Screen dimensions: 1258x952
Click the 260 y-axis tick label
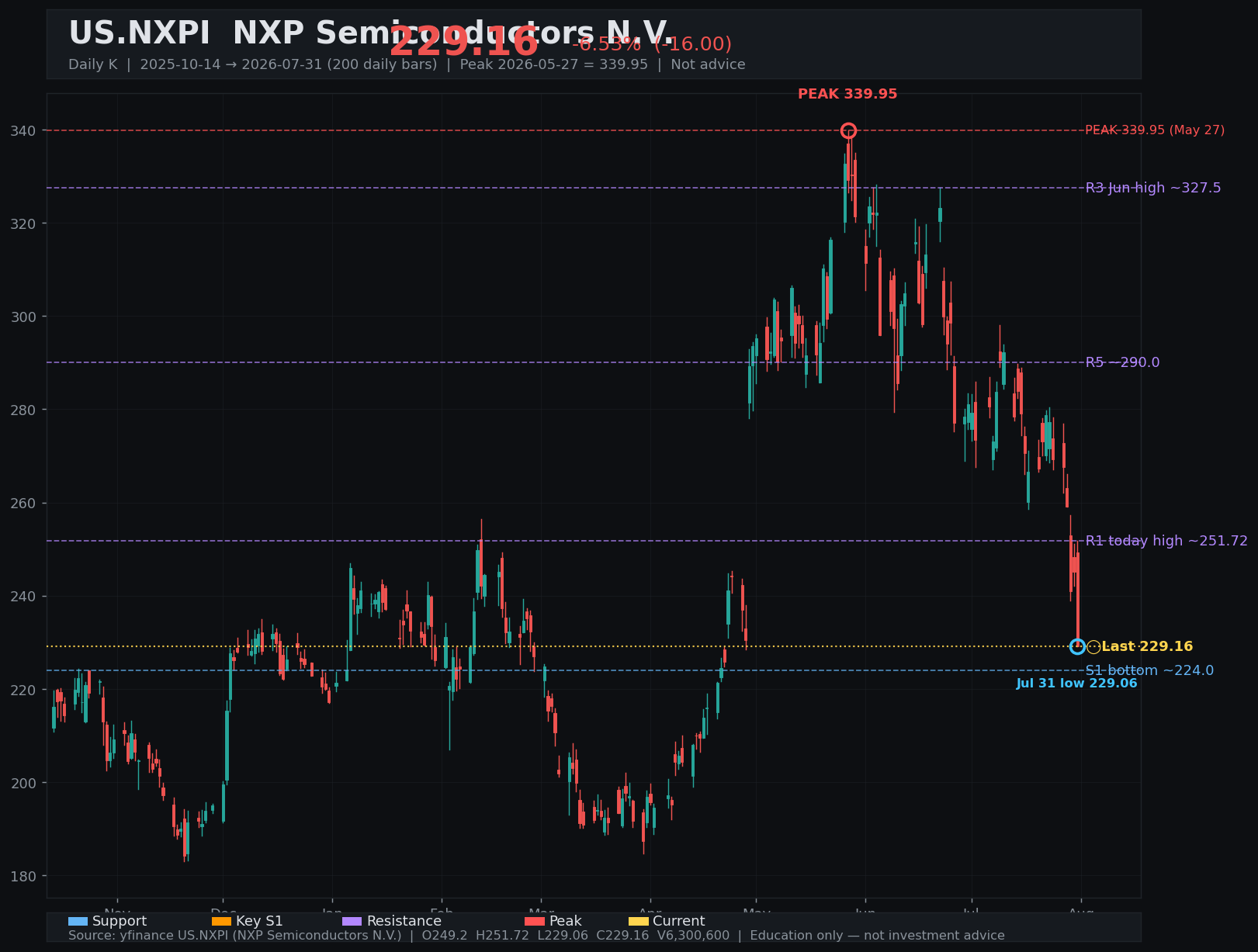(x=23, y=503)
